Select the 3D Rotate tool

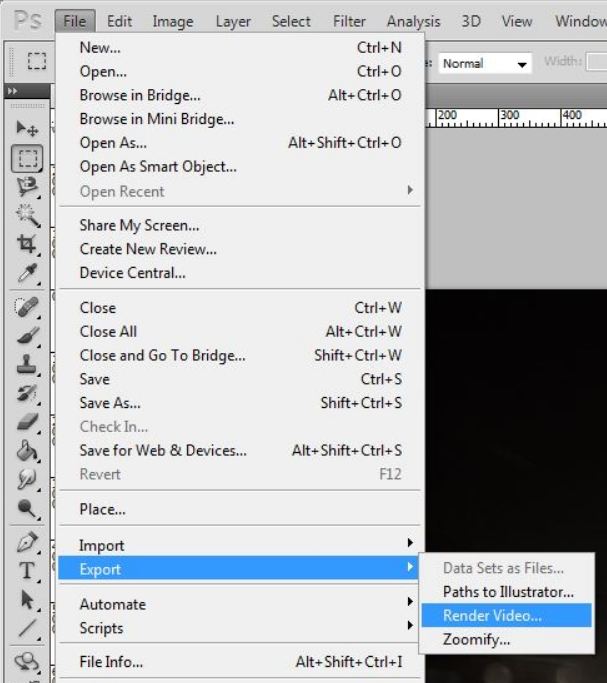click(x=27, y=662)
